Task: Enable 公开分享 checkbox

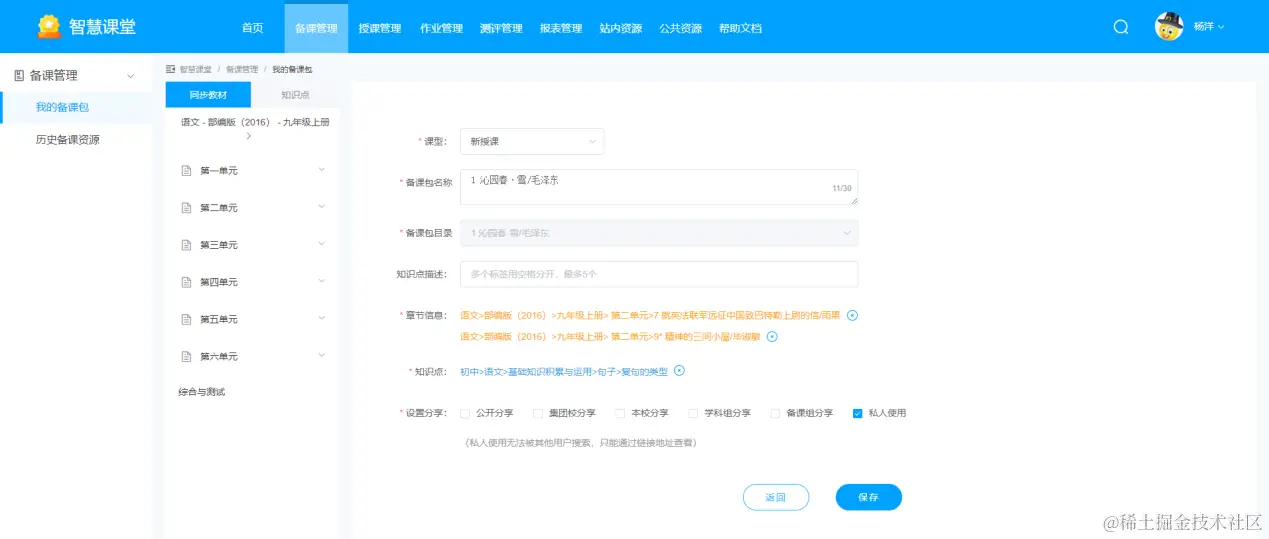Action: (465, 413)
